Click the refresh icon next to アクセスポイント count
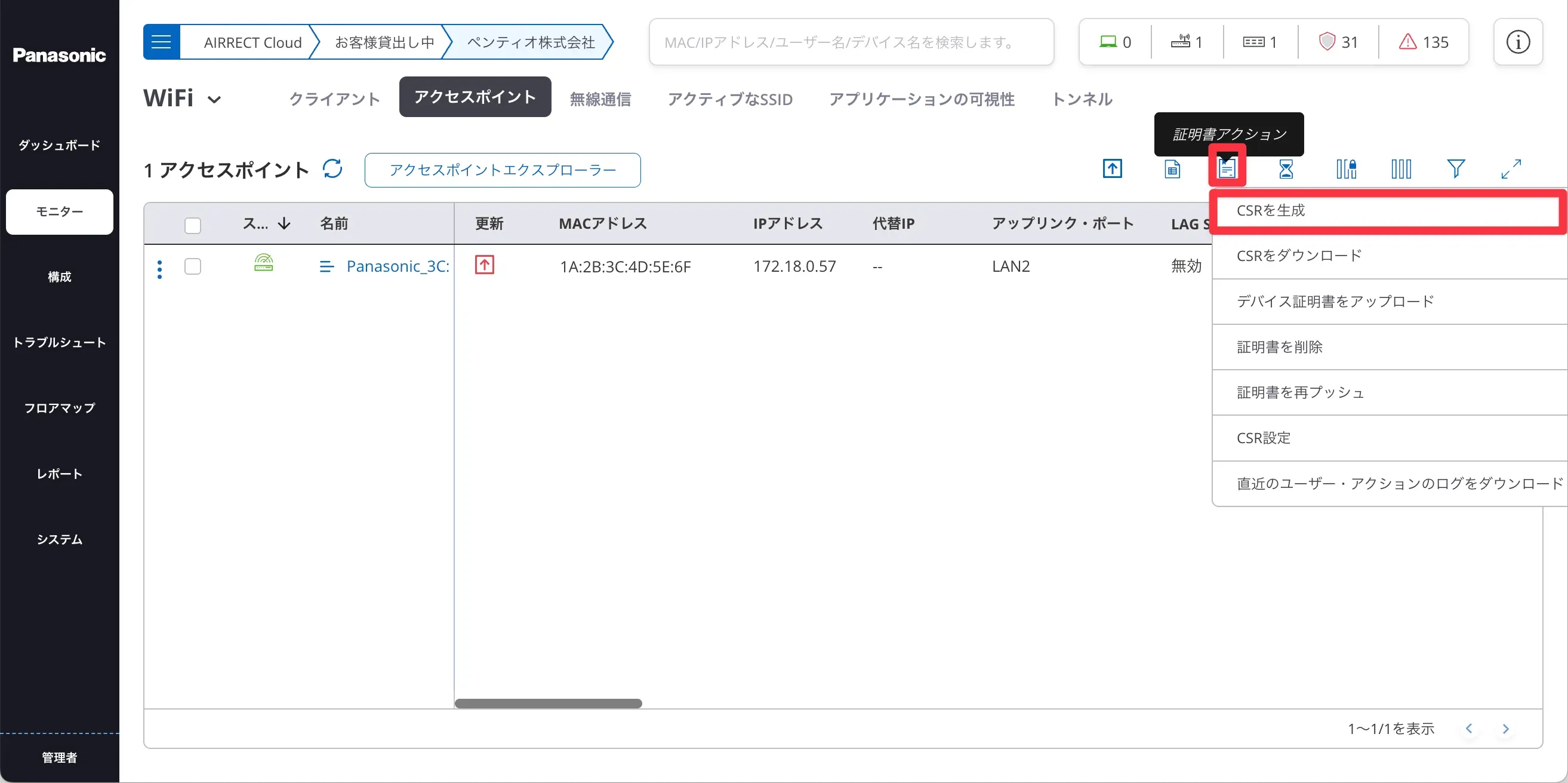Screen dimensions: 1568x783 tap(332, 168)
